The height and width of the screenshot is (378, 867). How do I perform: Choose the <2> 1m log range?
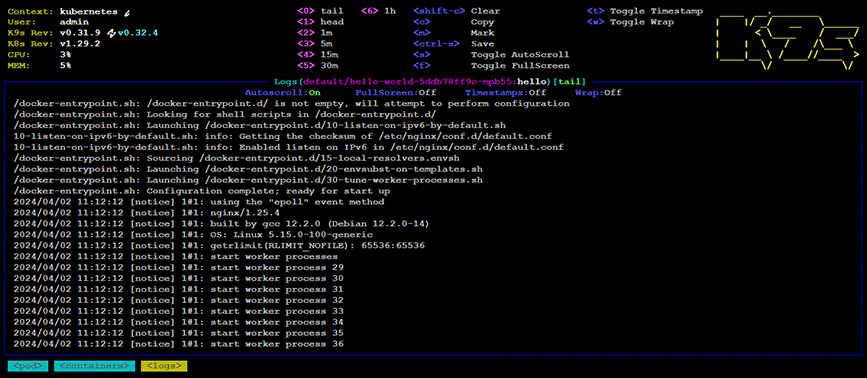click(315, 33)
